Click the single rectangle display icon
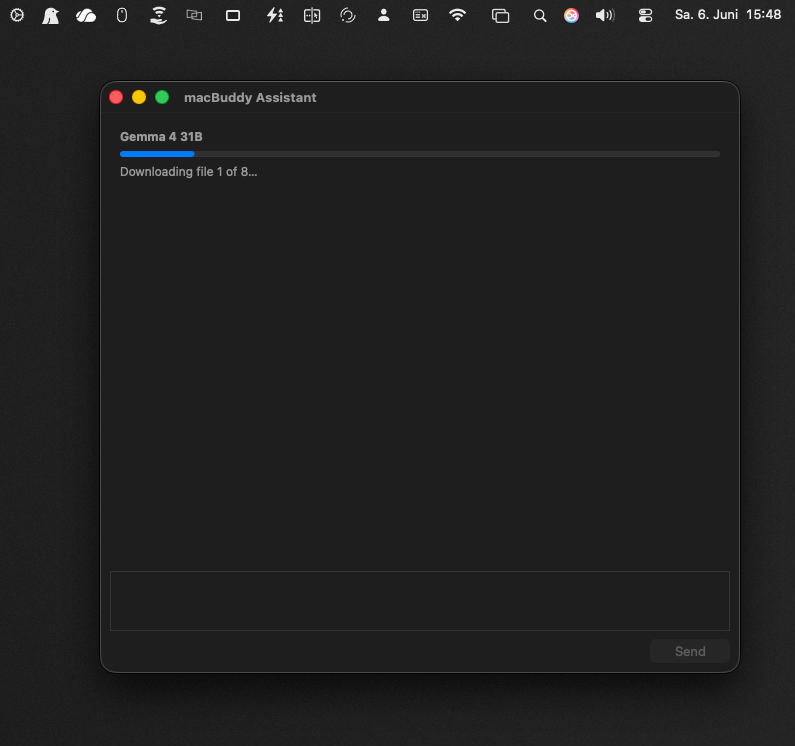 pyautogui.click(x=233, y=16)
